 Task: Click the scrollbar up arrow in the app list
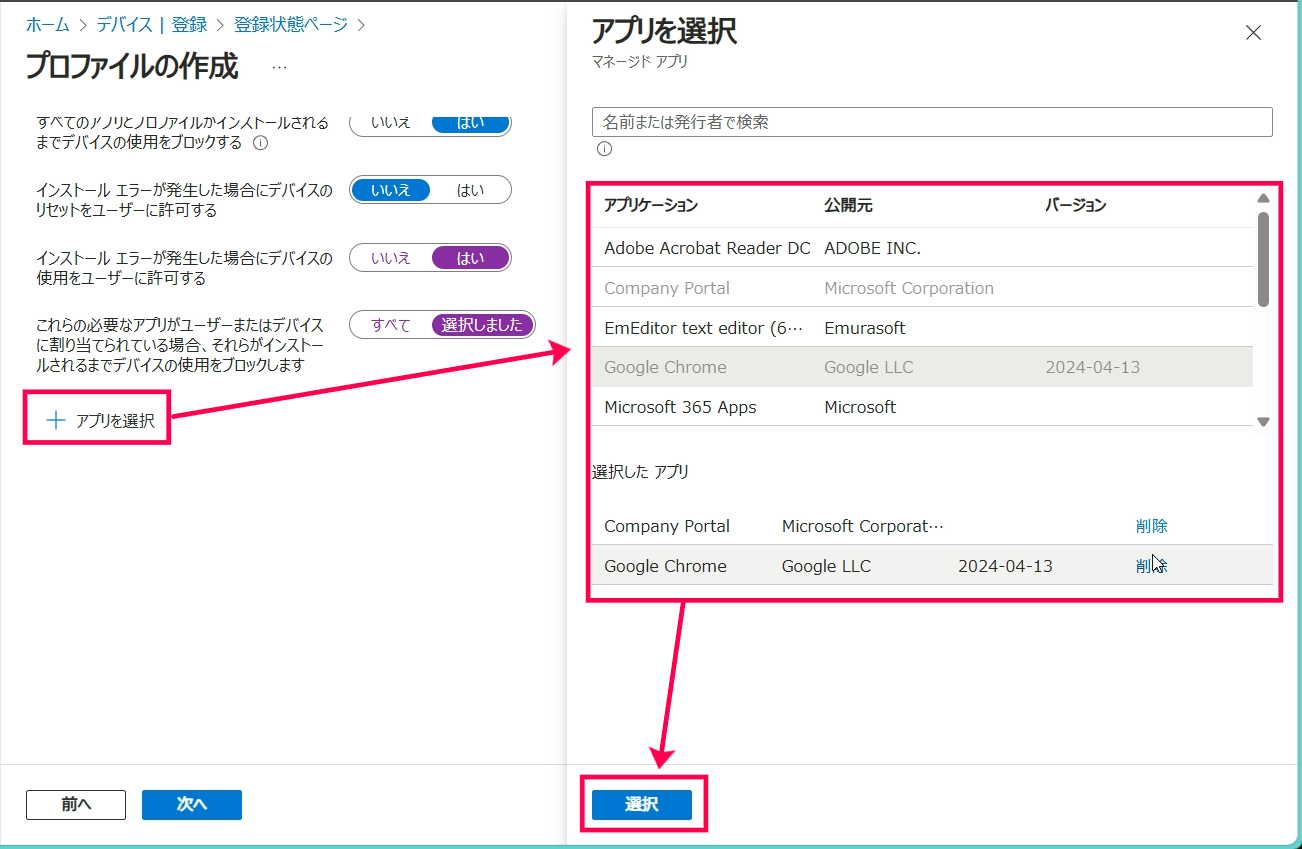point(1263,198)
